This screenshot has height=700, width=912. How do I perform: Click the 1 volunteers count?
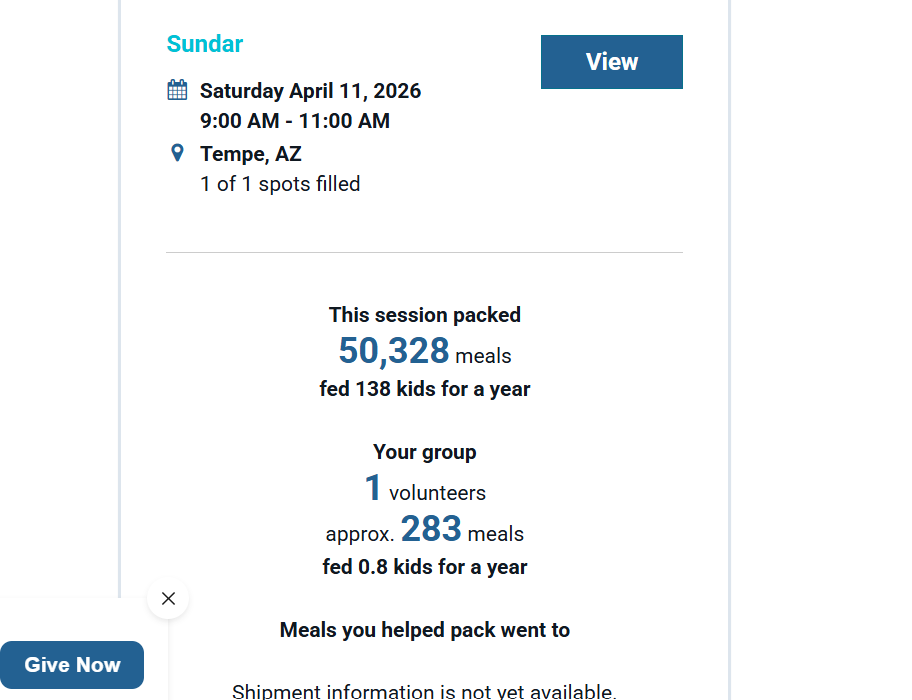[373, 489]
